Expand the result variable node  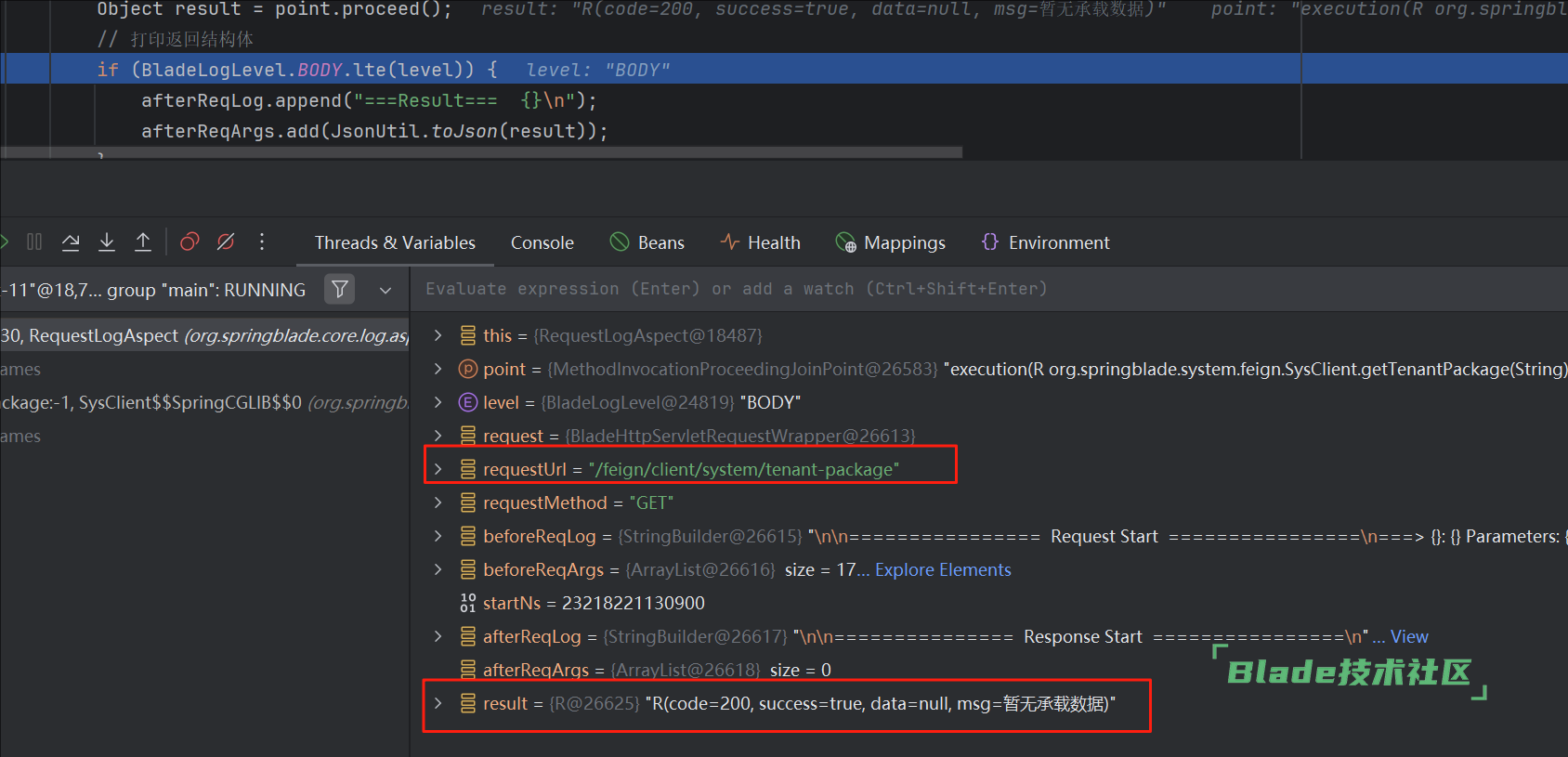click(x=438, y=703)
